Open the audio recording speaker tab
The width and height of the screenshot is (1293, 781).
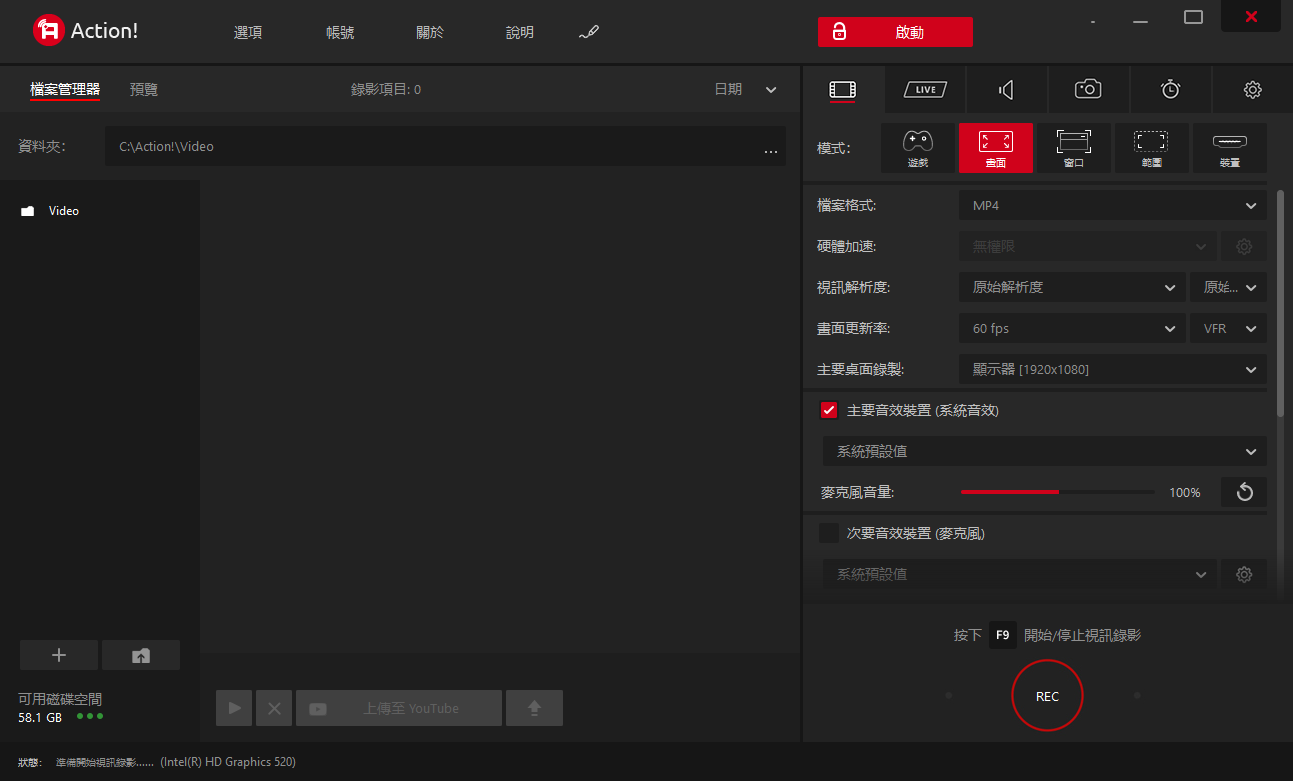pyautogui.click(x=1006, y=90)
